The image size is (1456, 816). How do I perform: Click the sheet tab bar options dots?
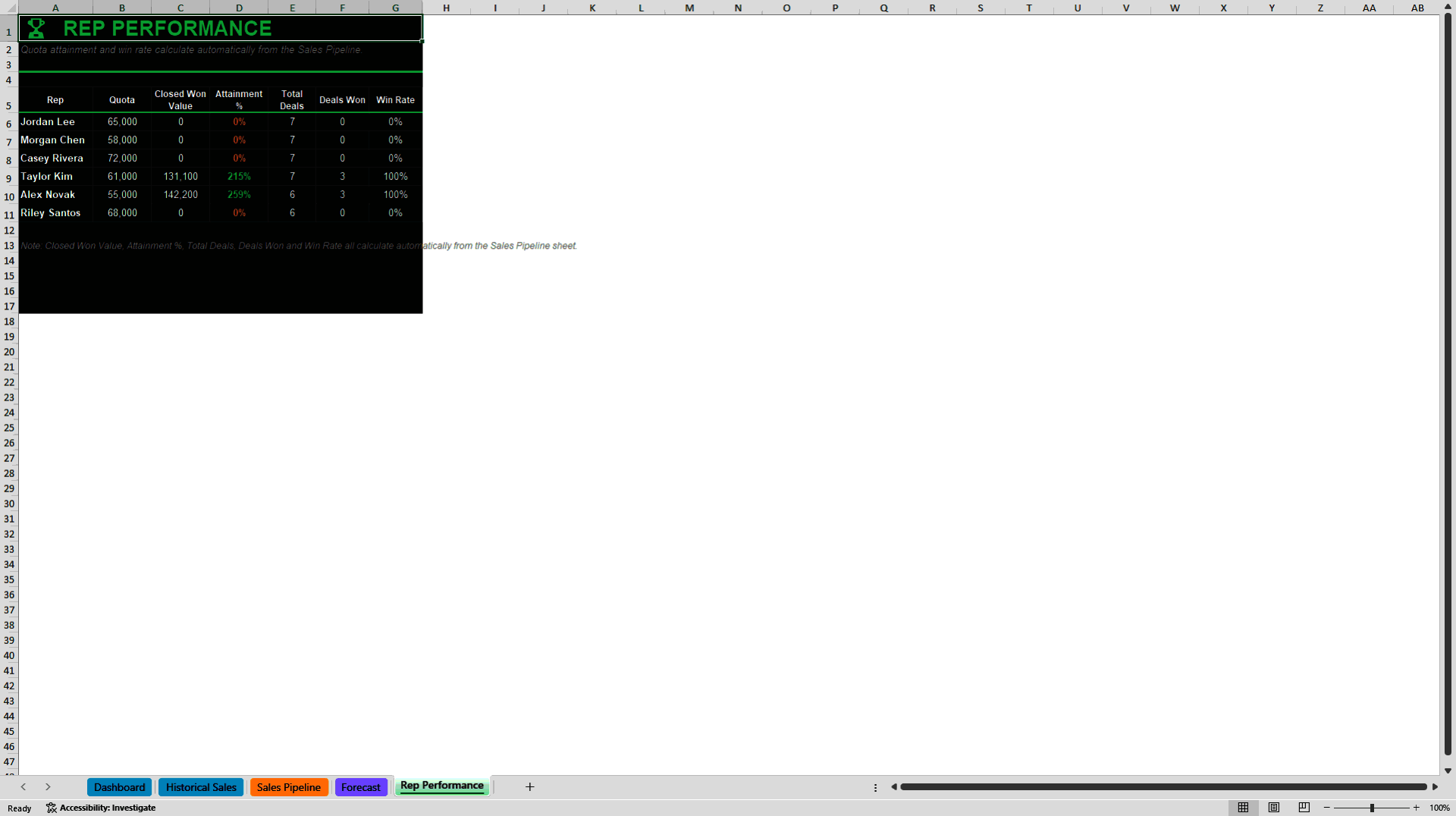pos(875,788)
